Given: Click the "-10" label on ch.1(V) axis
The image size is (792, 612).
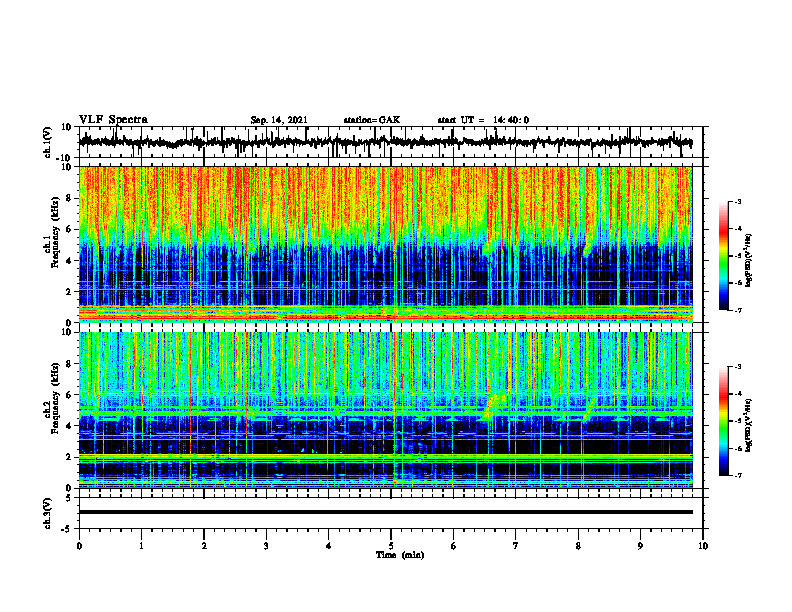Looking at the screenshot, I should point(65,158).
